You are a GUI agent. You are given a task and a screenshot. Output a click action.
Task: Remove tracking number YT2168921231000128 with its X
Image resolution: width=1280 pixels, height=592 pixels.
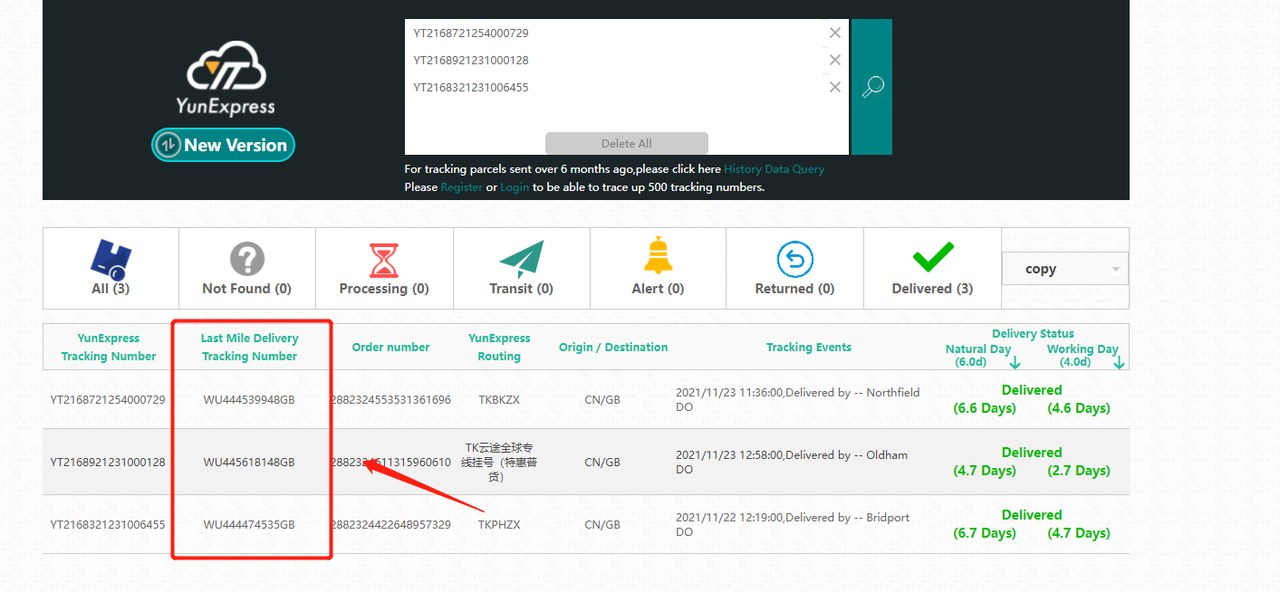click(x=835, y=60)
